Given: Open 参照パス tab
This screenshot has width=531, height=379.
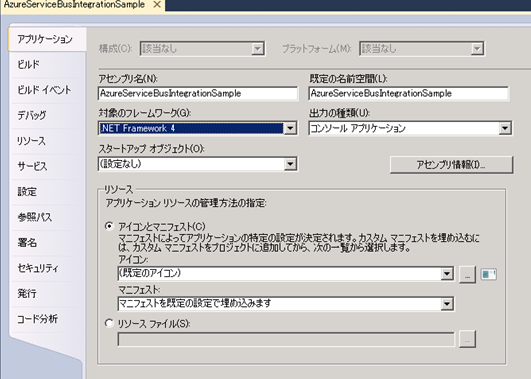Looking at the screenshot, I should 35,217.
